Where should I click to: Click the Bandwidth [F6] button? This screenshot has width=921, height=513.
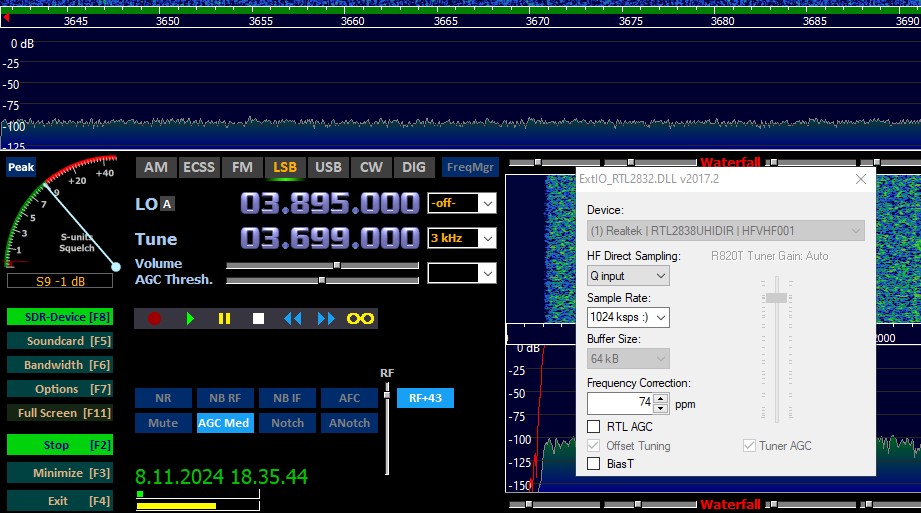(x=59, y=365)
